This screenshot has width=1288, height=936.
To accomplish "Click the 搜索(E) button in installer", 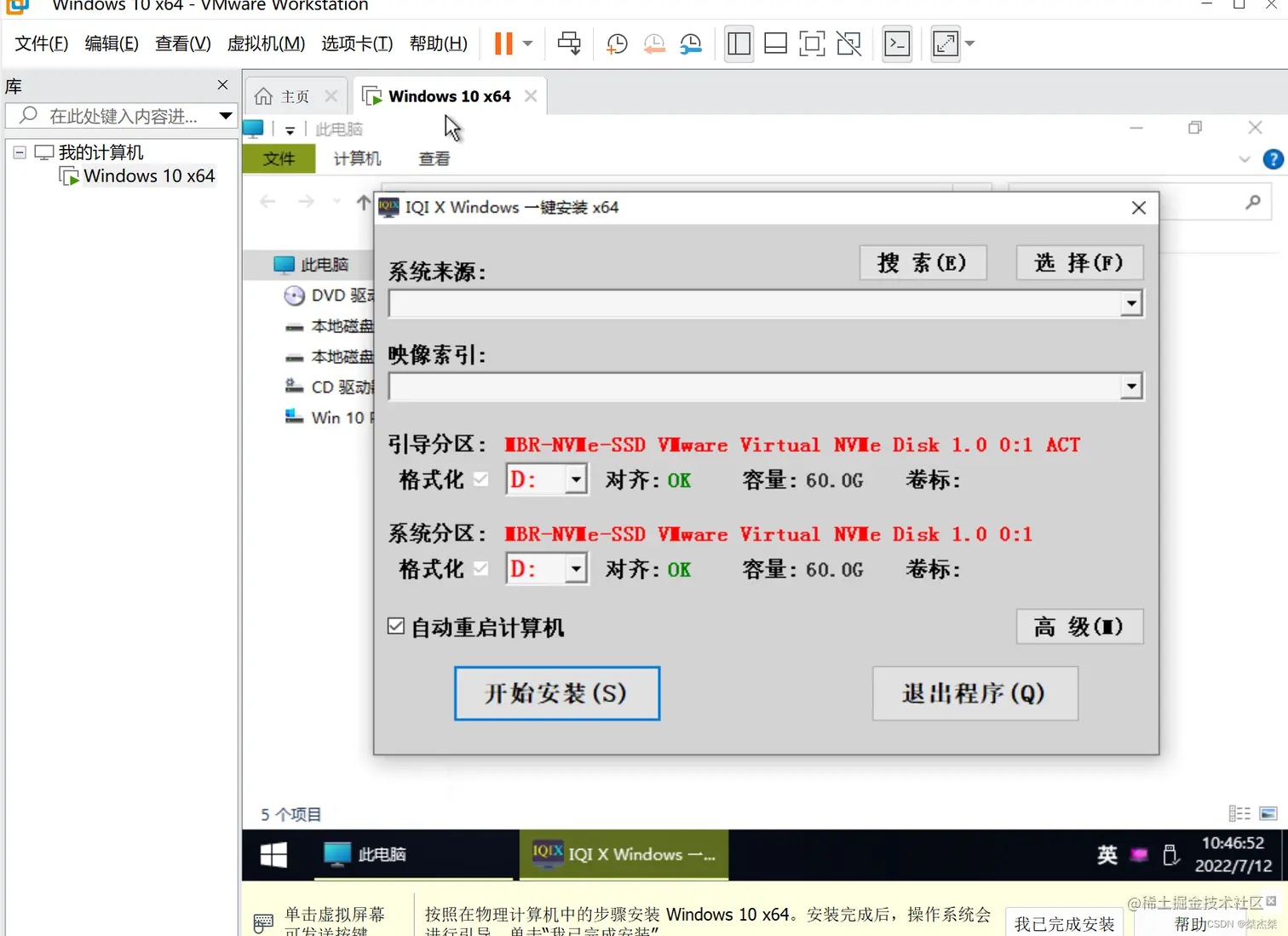I will pos(923,262).
